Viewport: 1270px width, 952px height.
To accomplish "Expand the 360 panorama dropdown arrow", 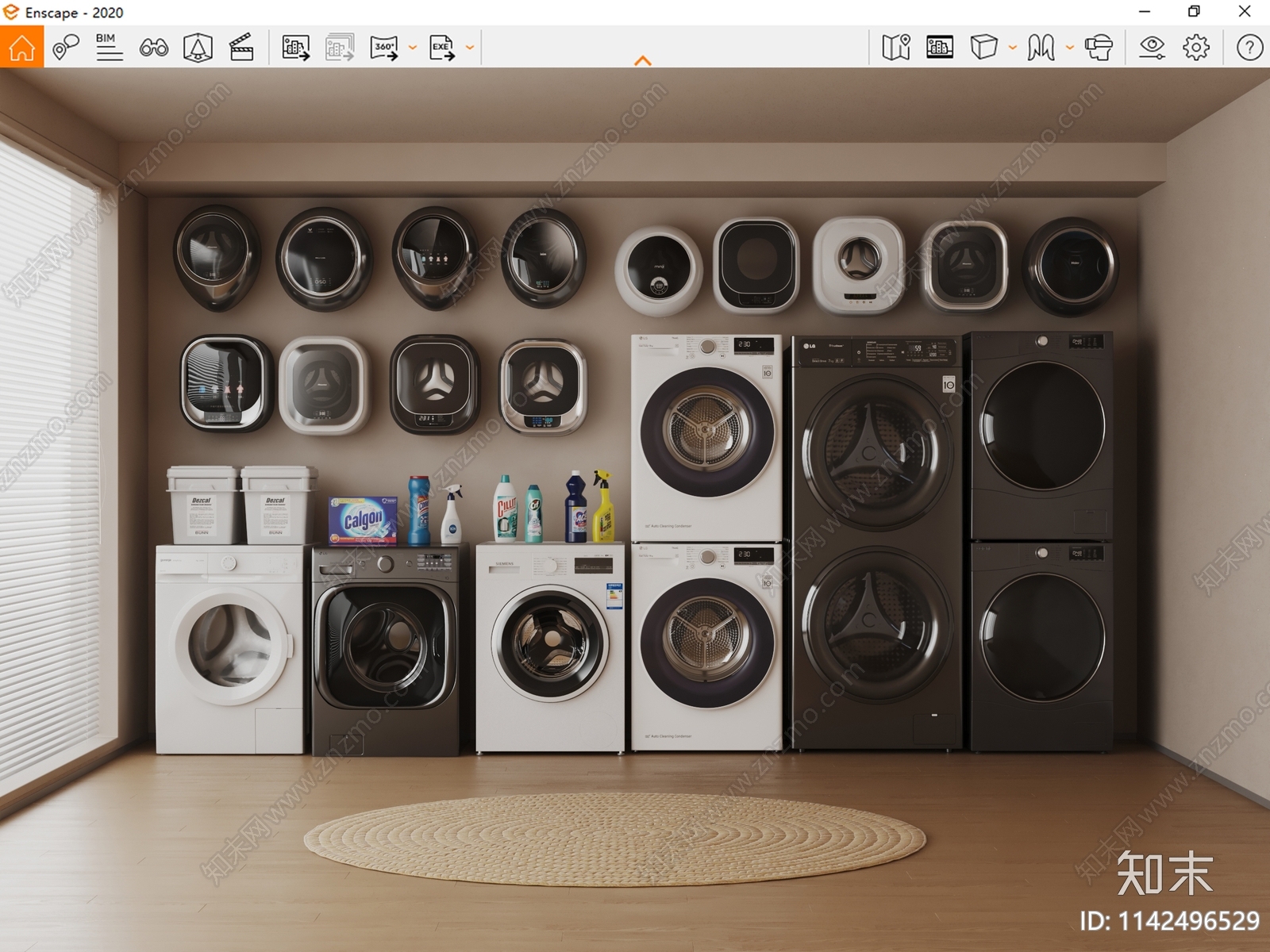I will [x=413, y=48].
